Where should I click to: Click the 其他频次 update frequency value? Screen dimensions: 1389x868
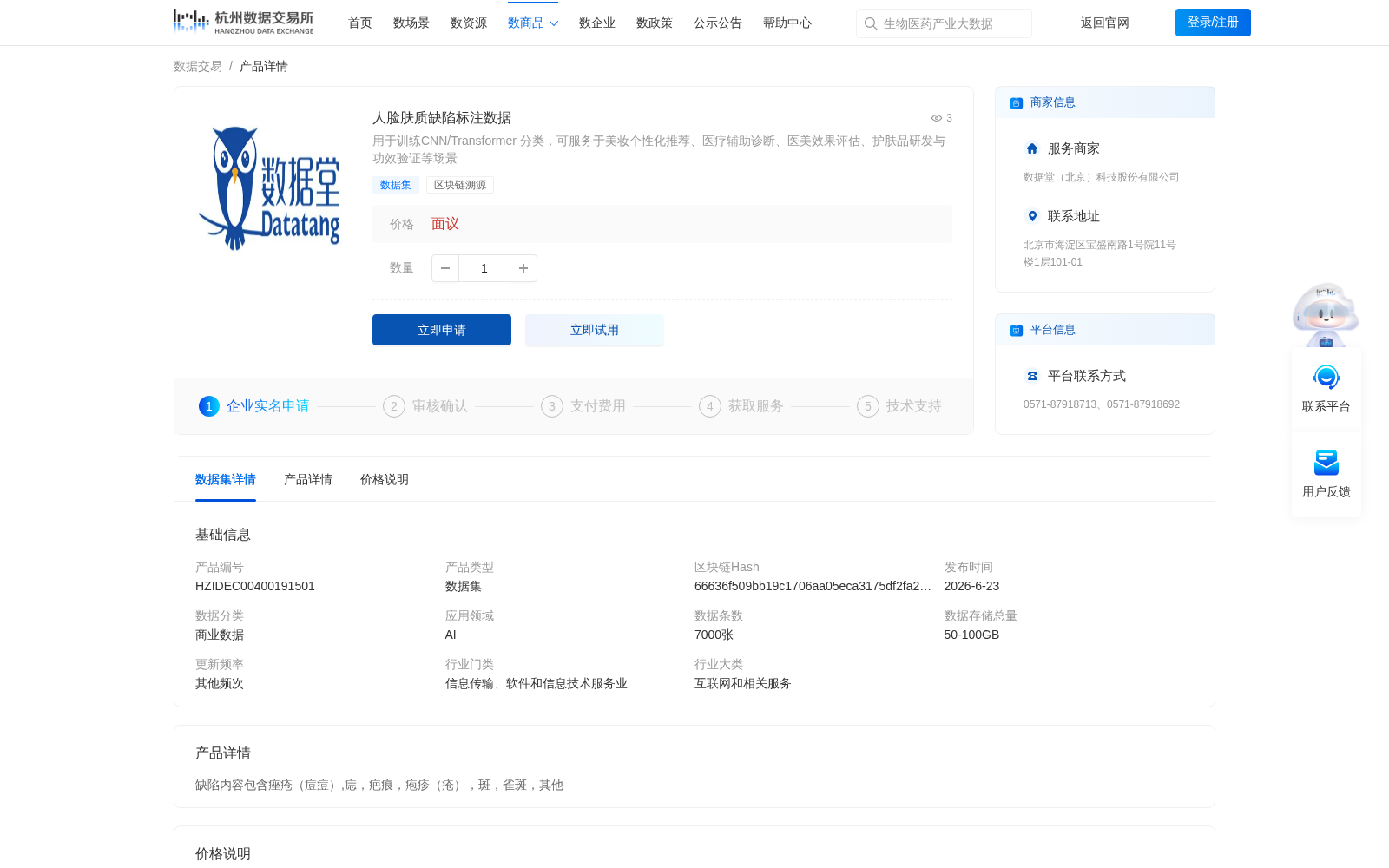coord(220,684)
